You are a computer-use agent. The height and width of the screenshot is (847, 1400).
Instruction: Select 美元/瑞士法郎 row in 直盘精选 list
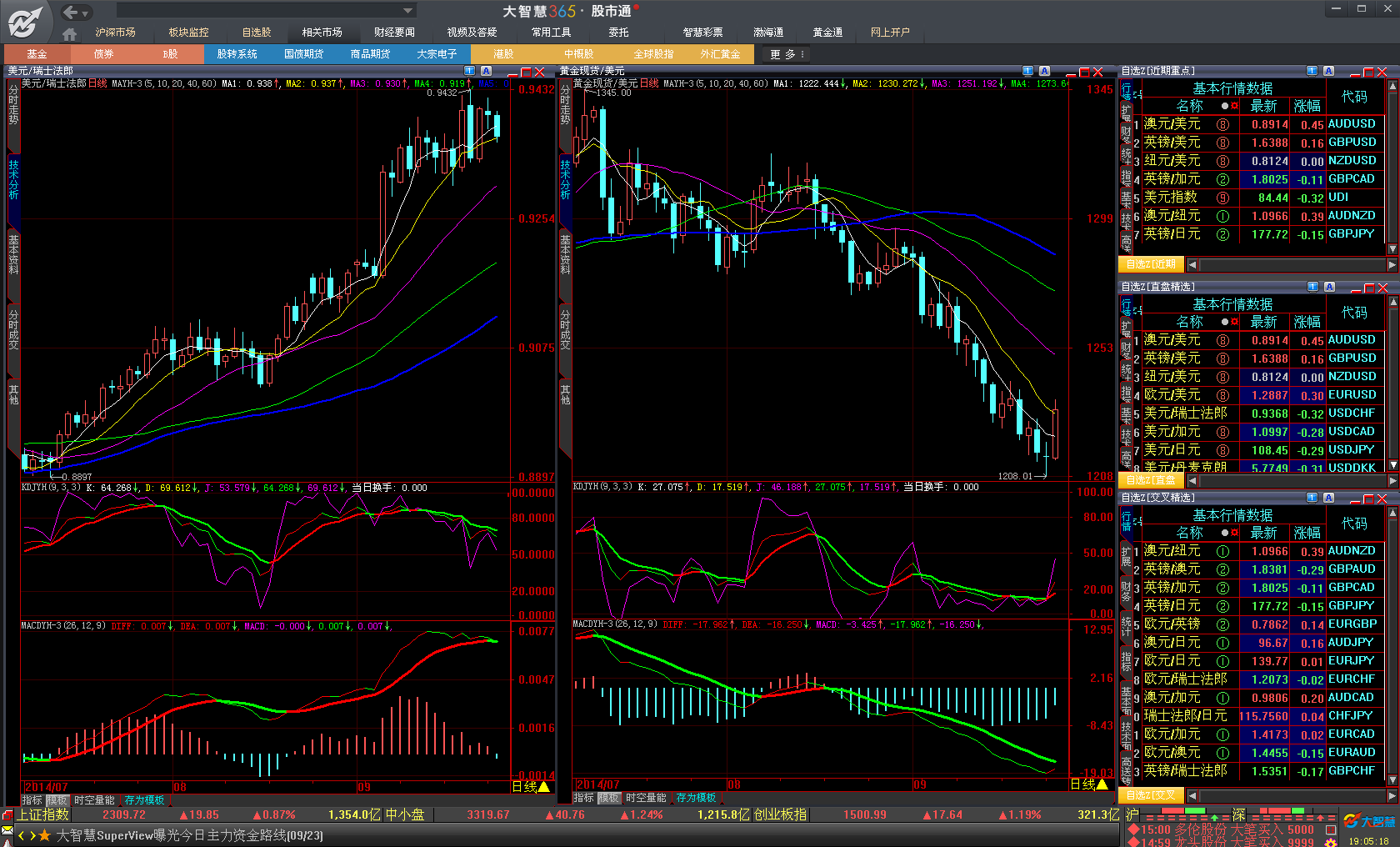[x=1262, y=413]
